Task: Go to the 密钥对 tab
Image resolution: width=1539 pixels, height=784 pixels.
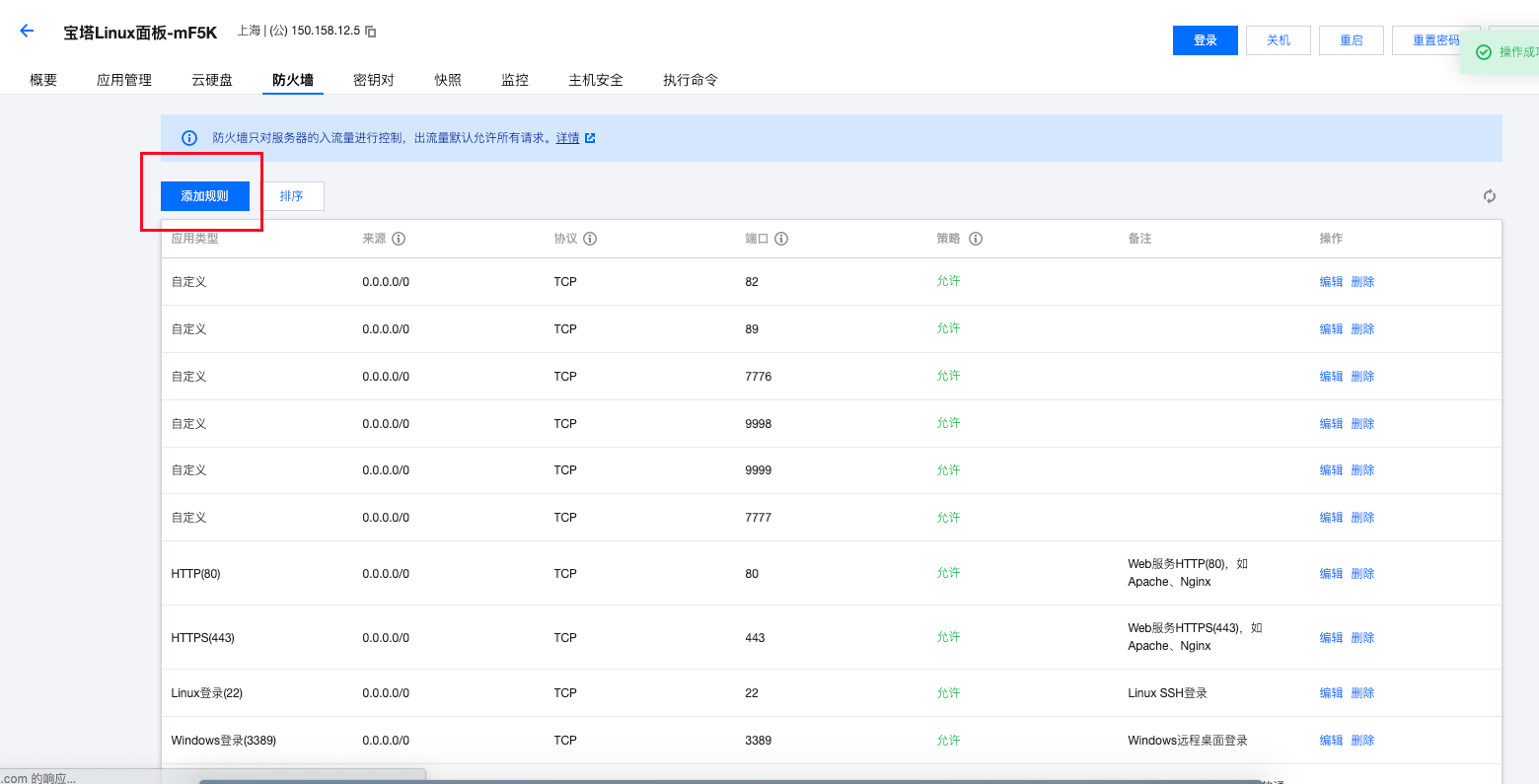Action: pos(374,80)
